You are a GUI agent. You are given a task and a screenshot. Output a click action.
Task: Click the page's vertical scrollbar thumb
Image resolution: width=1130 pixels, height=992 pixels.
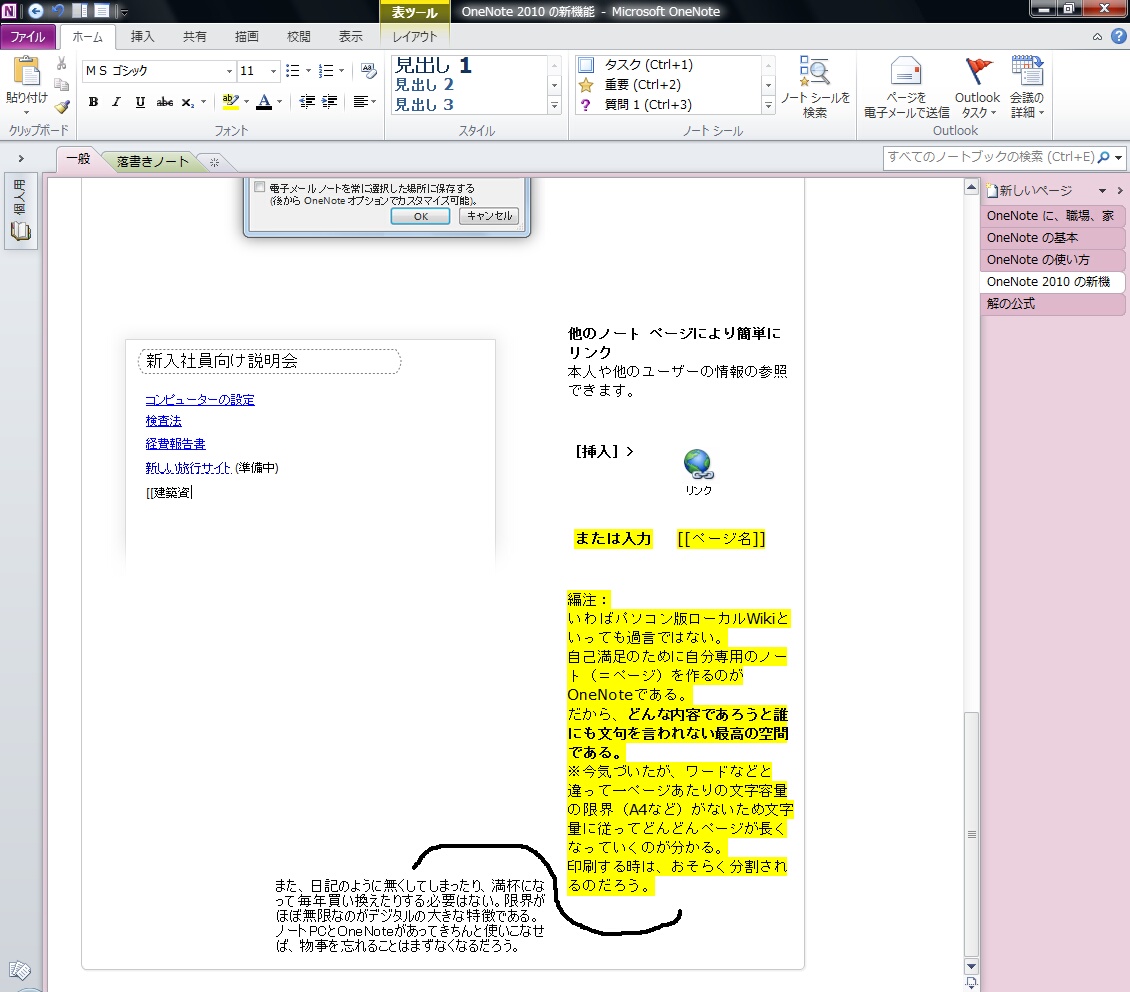click(971, 832)
